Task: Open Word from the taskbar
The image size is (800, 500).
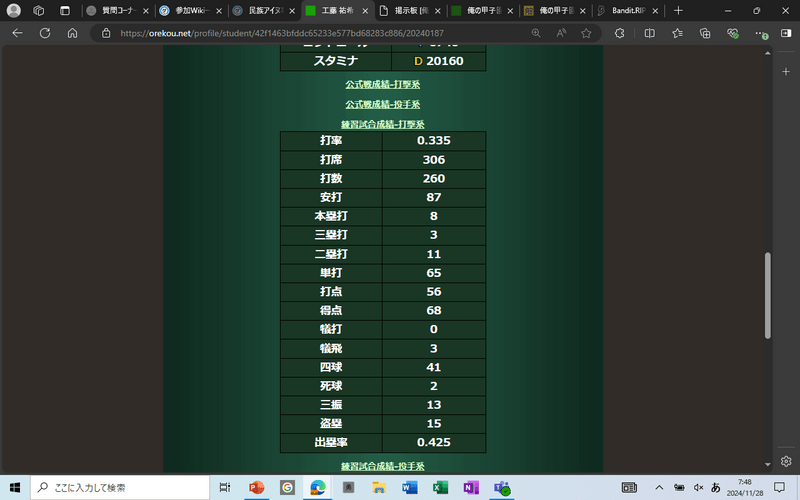Action: coord(408,487)
